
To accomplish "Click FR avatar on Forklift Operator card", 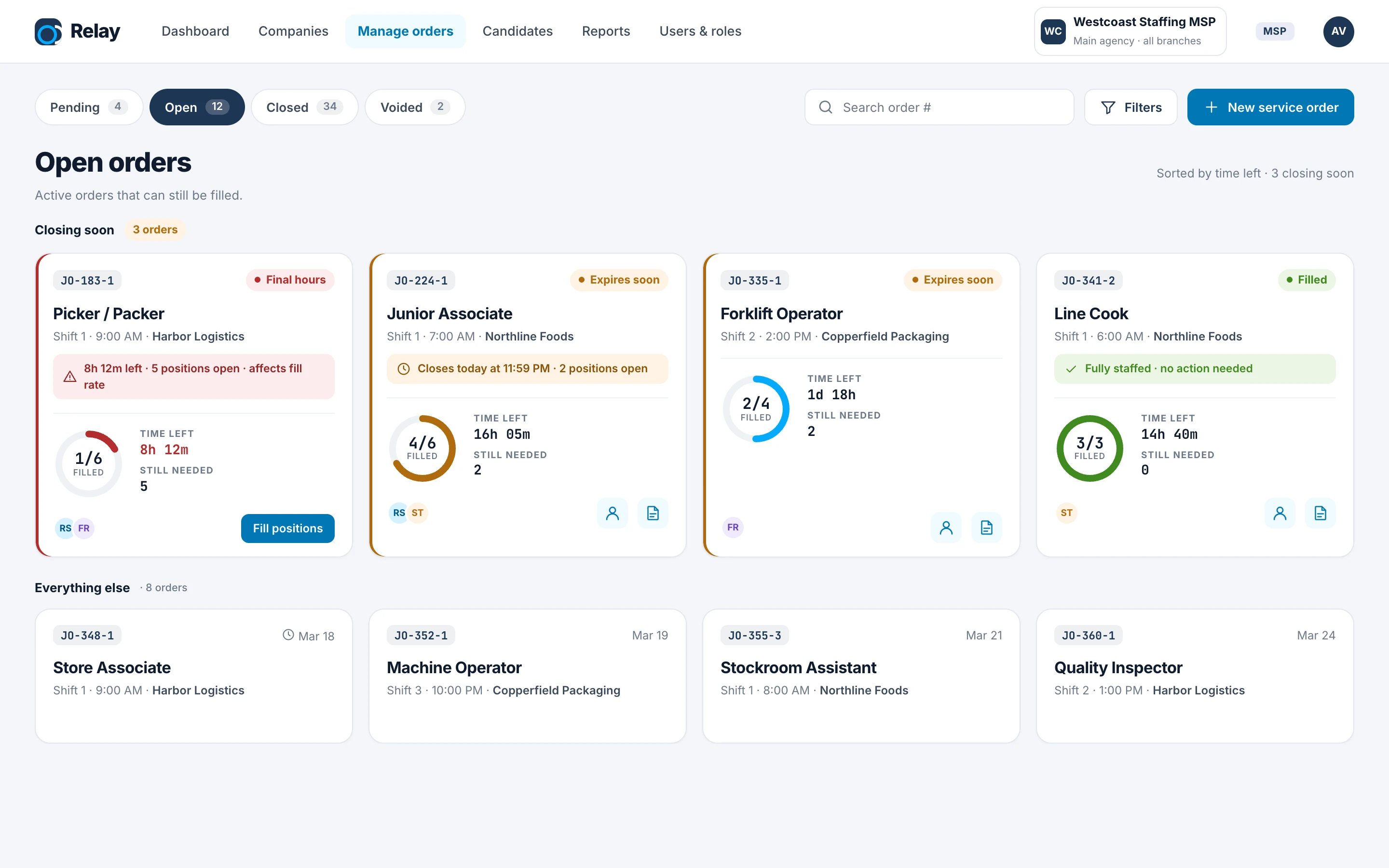I will pyautogui.click(x=733, y=527).
